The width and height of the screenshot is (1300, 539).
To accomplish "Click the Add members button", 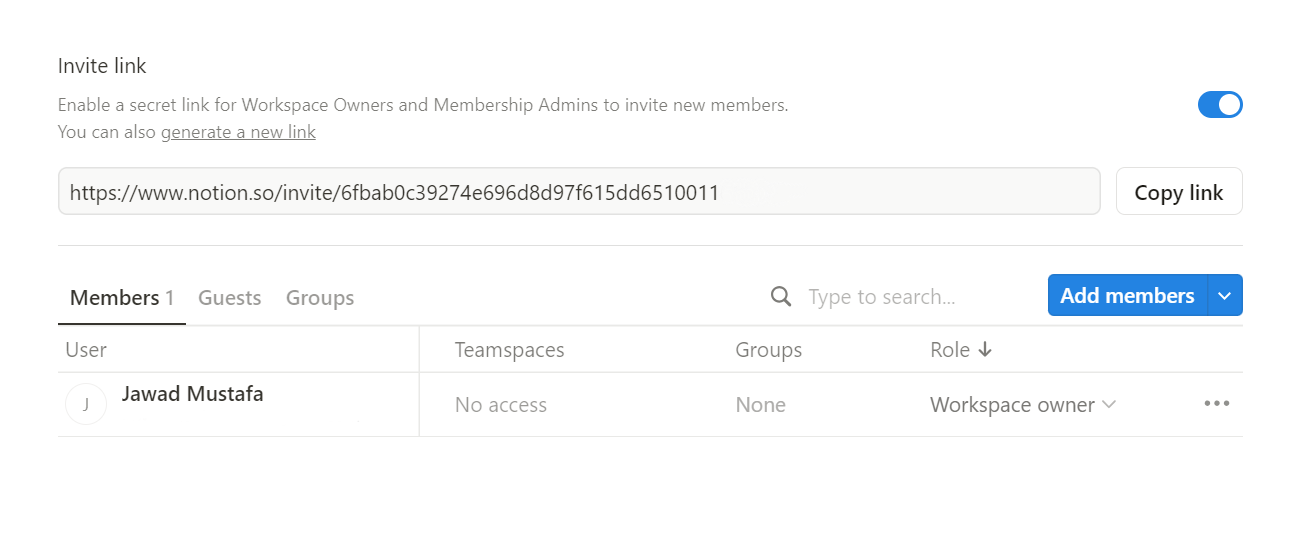I will (1127, 296).
